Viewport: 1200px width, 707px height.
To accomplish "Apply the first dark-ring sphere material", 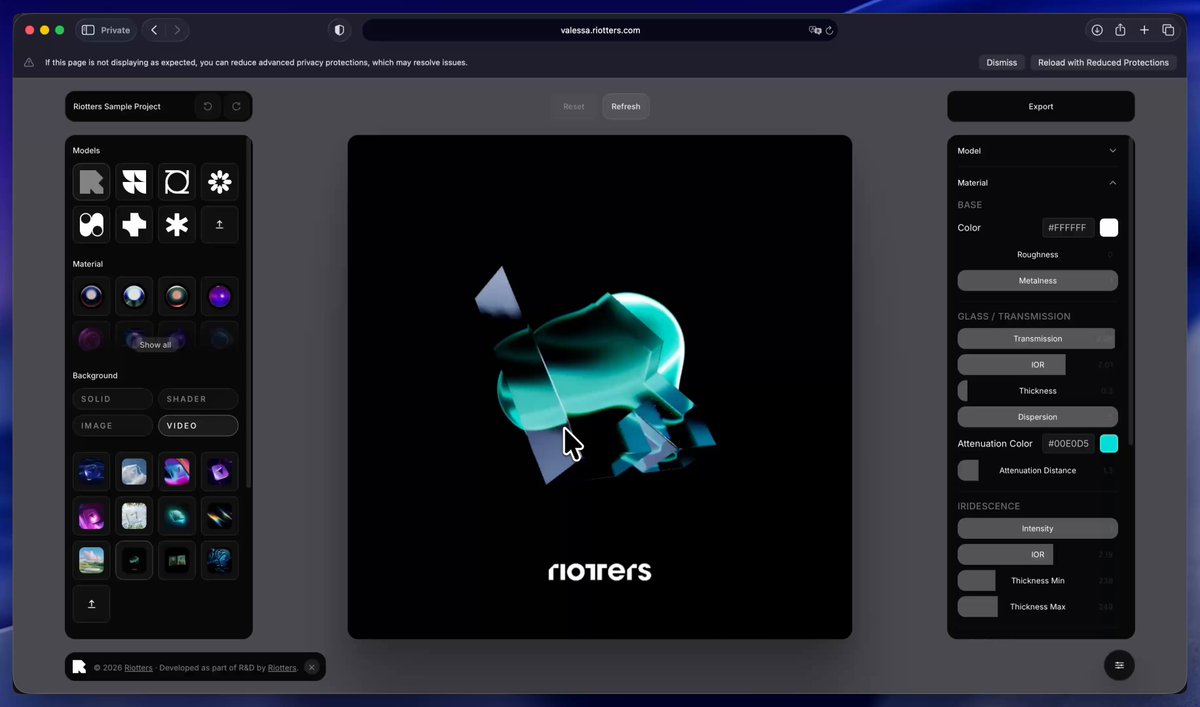I will 91,296.
